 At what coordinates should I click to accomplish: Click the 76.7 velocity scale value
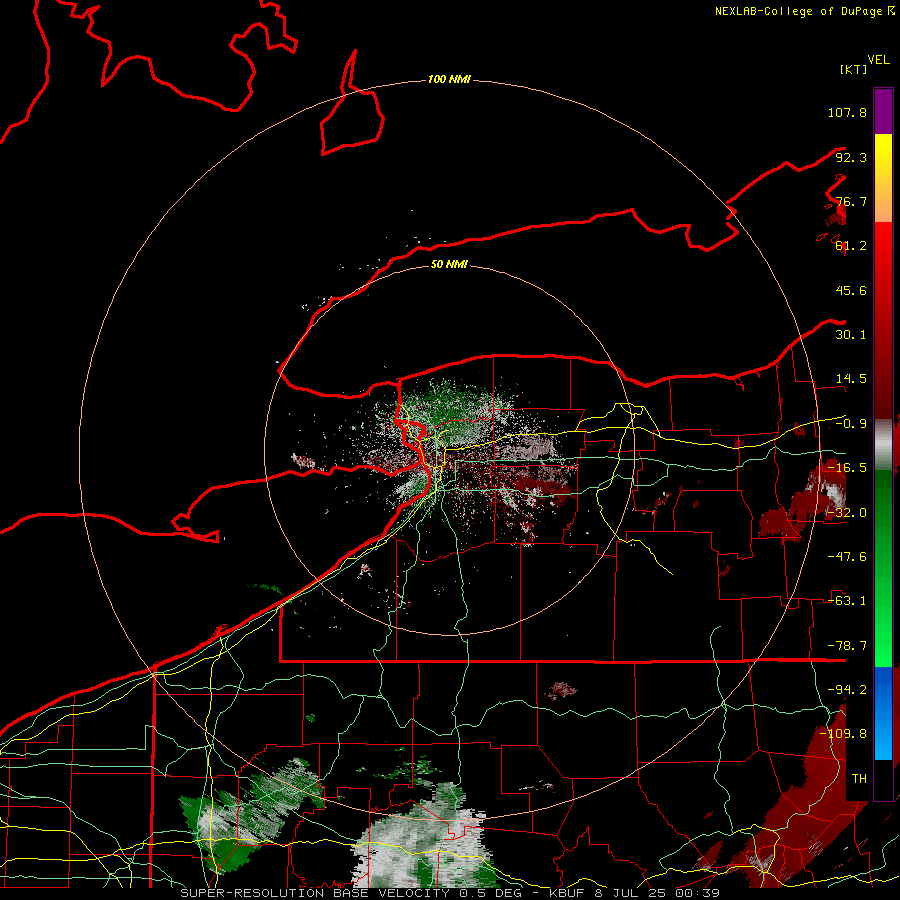coord(851,201)
